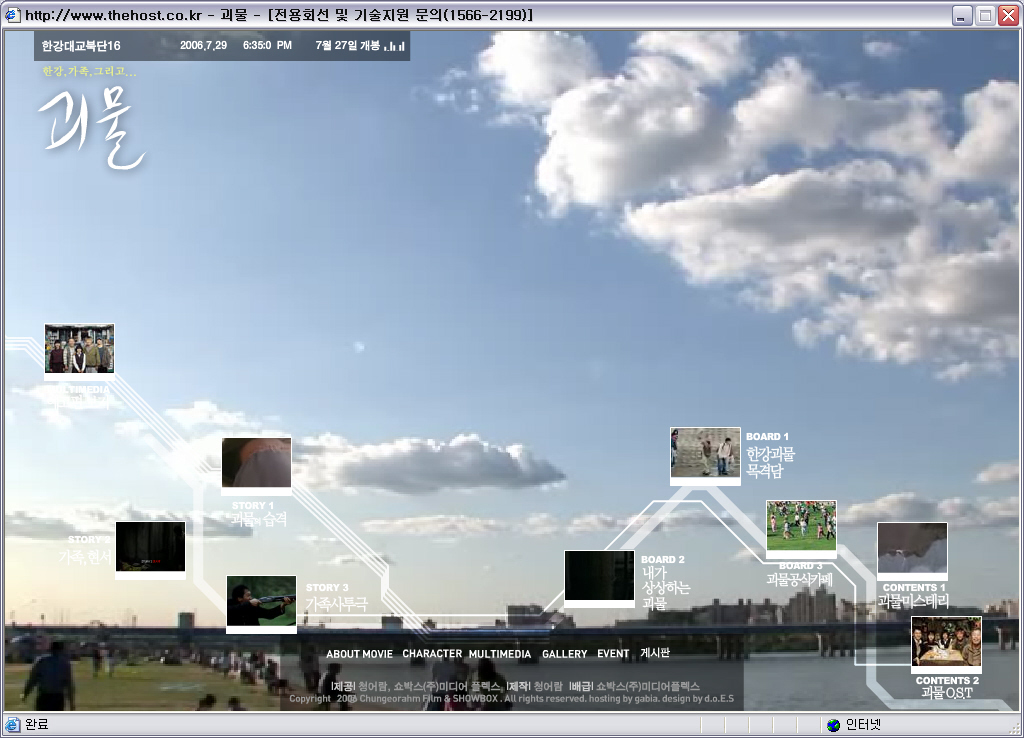Click the 괴물 calligraphy logo
The width and height of the screenshot is (1024, 738).
coord(92,130)
